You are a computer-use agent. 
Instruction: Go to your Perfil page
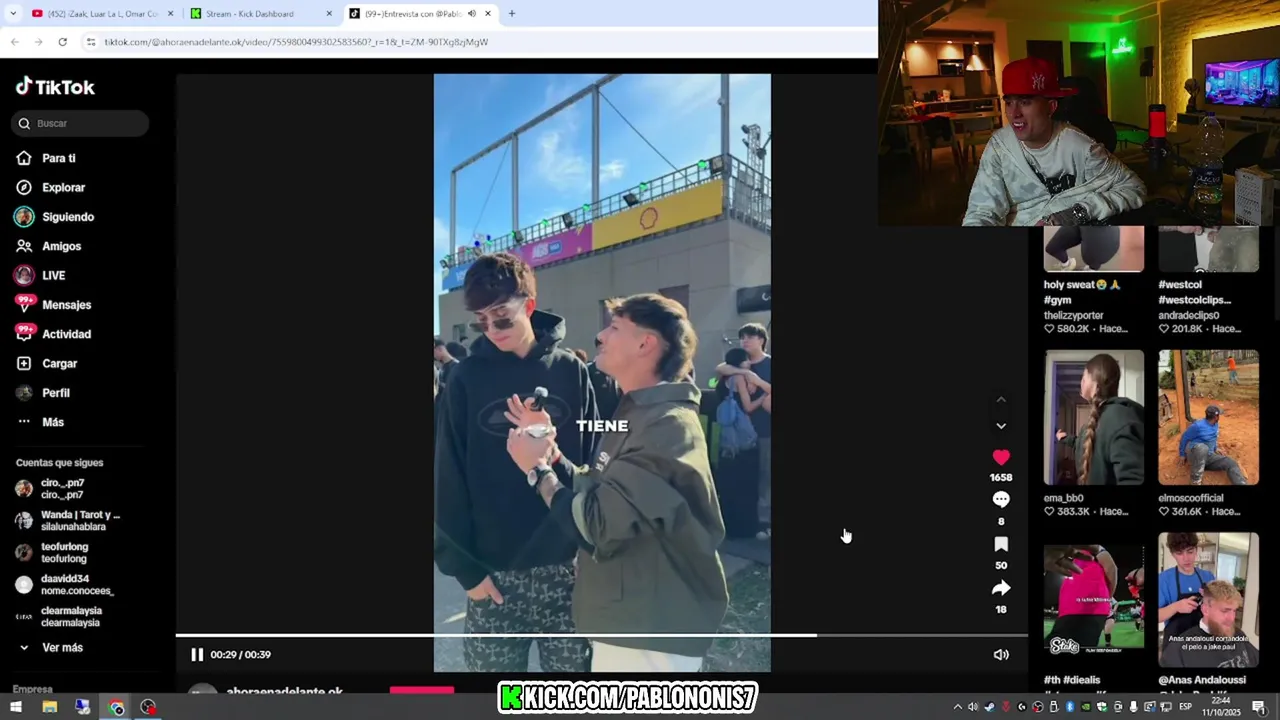43,393
